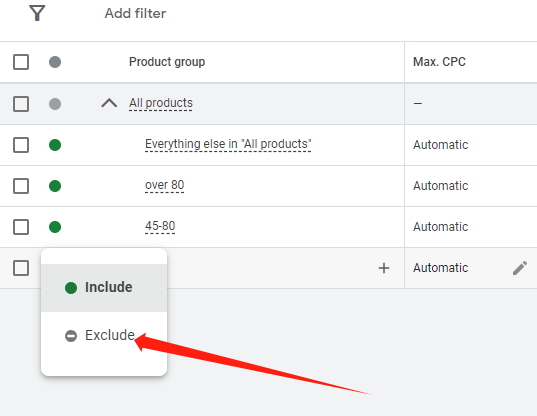Choose Include from the status menu
The width and height of the screenshot is (537, 416).
104,288
